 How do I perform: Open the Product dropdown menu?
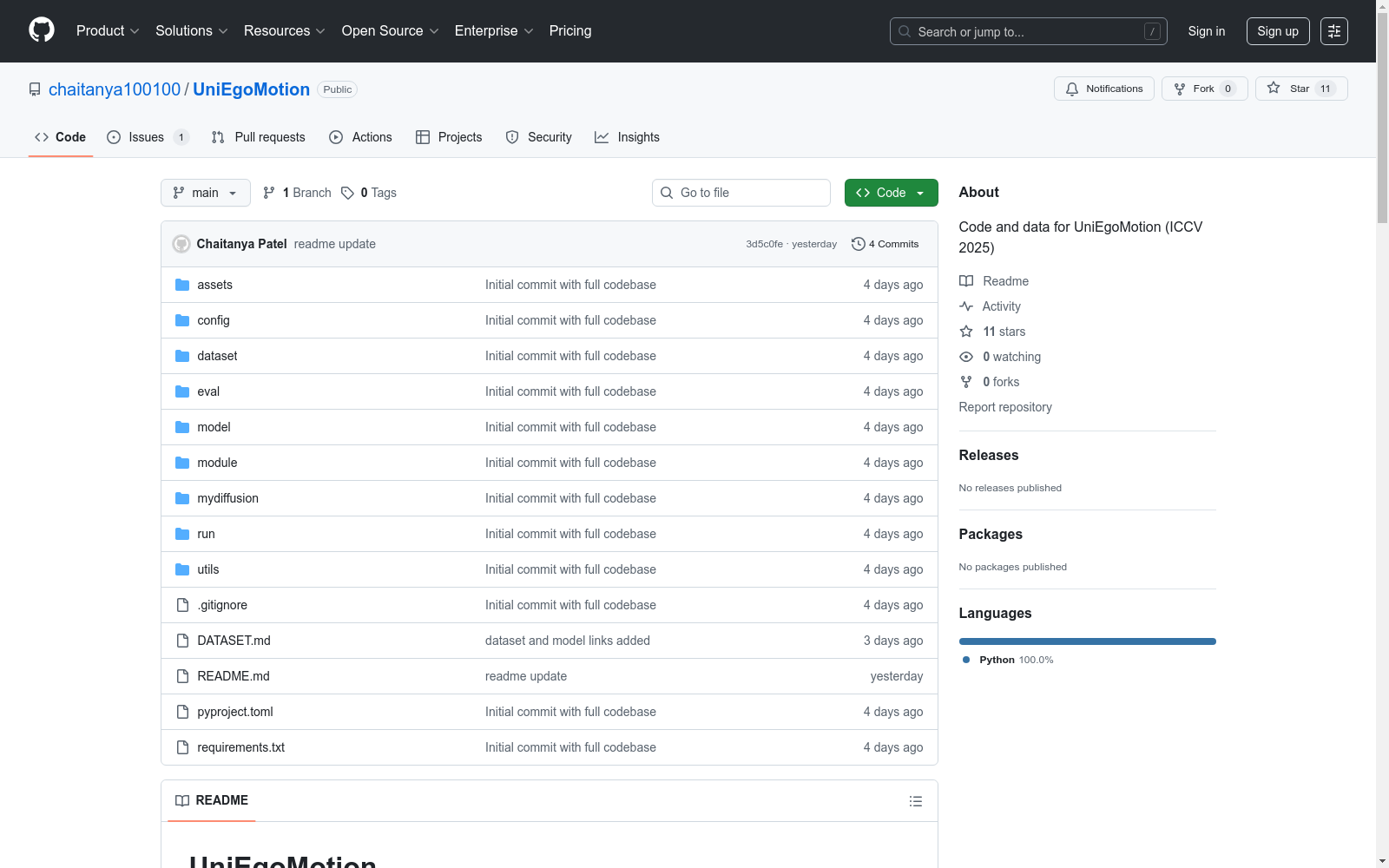[x=108, y=31]
